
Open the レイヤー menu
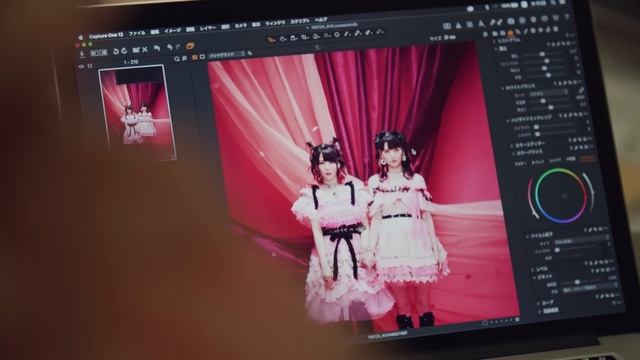tap(208, 28)
